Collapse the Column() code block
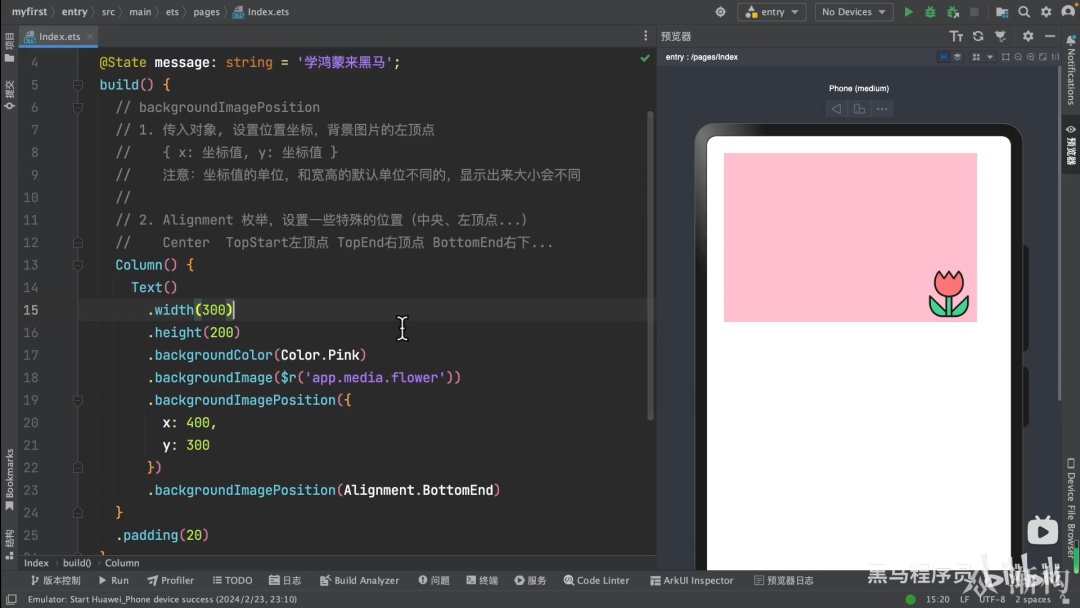 point(78,265)
